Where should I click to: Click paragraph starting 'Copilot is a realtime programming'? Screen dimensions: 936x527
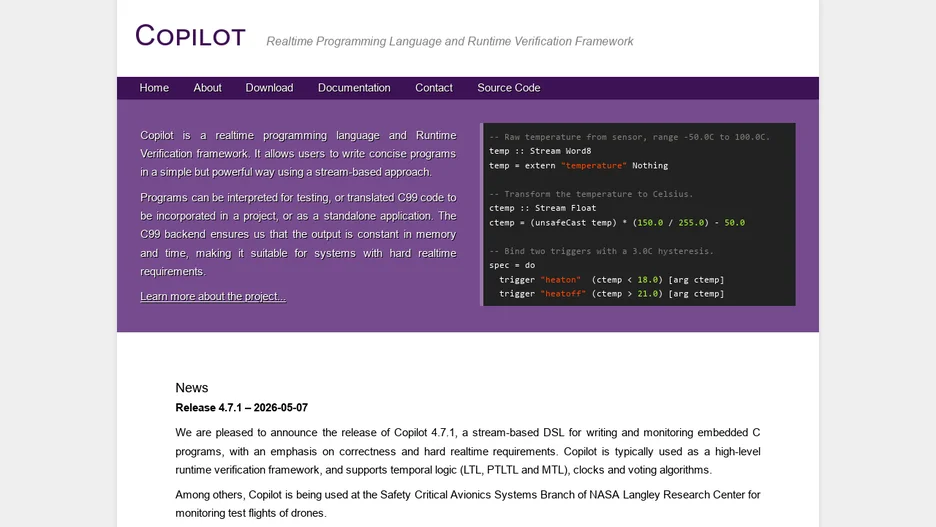298,153
